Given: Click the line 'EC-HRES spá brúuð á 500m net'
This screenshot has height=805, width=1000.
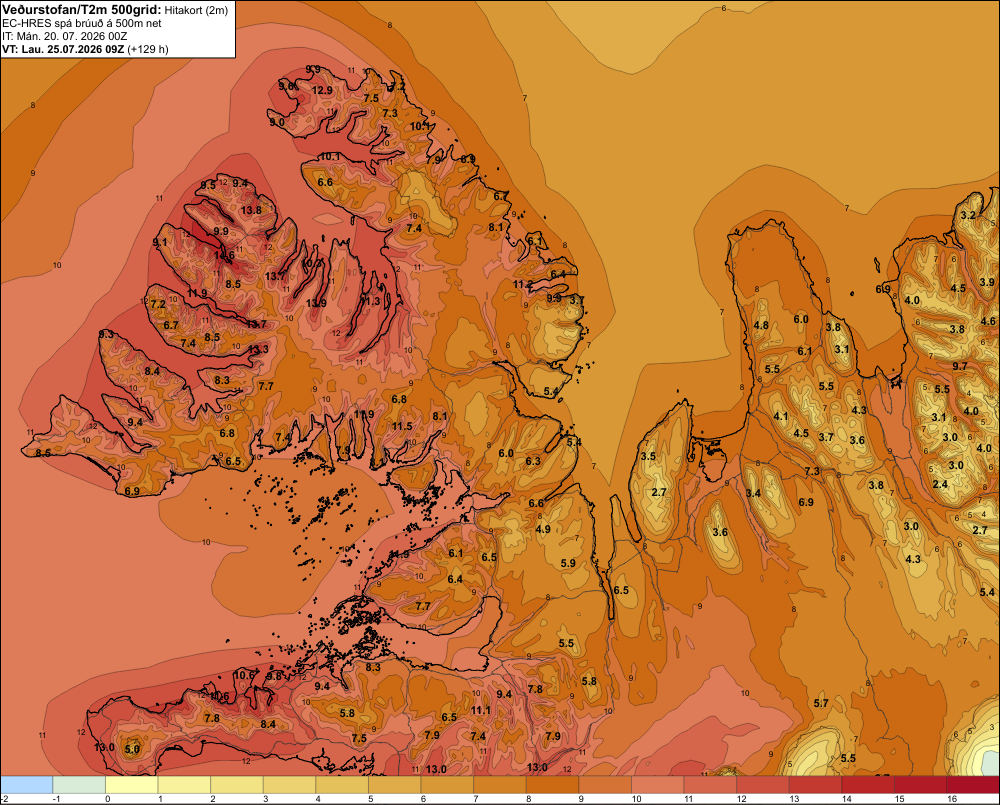Looking at the screenshot, I should point(82,23).
